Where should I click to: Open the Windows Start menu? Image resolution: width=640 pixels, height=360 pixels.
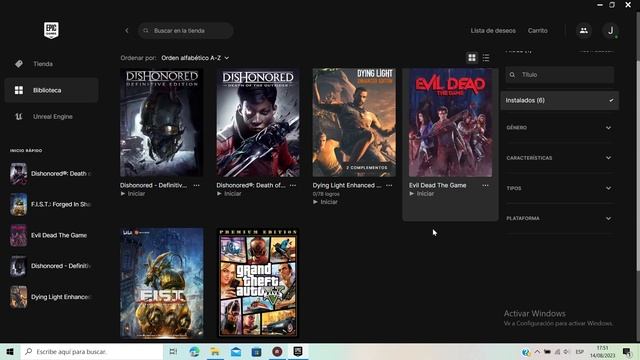click(x=10, y=351)
